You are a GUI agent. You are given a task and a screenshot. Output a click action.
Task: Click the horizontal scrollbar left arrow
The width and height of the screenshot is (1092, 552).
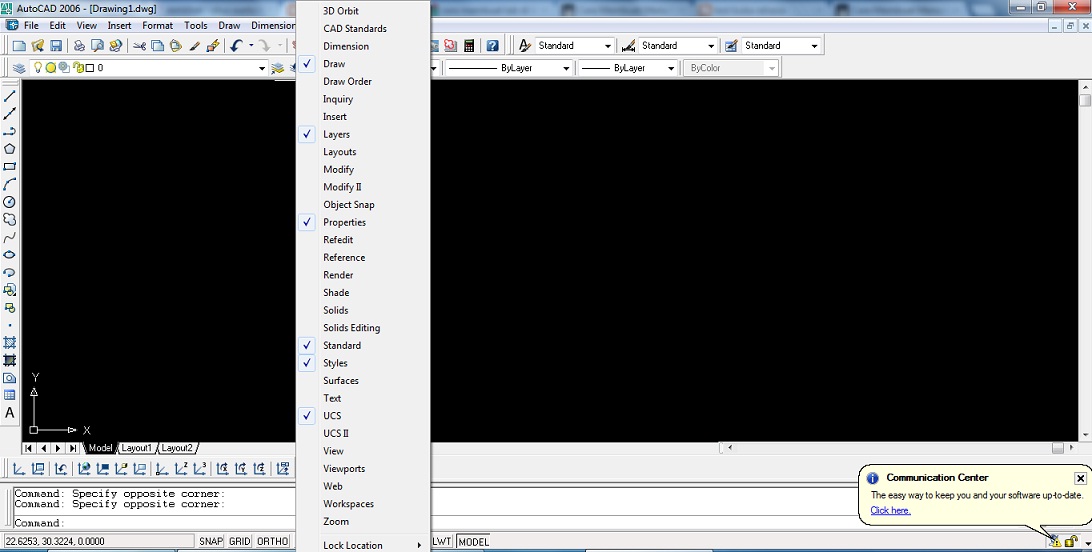pyautogui.click(x=729, y=448)
